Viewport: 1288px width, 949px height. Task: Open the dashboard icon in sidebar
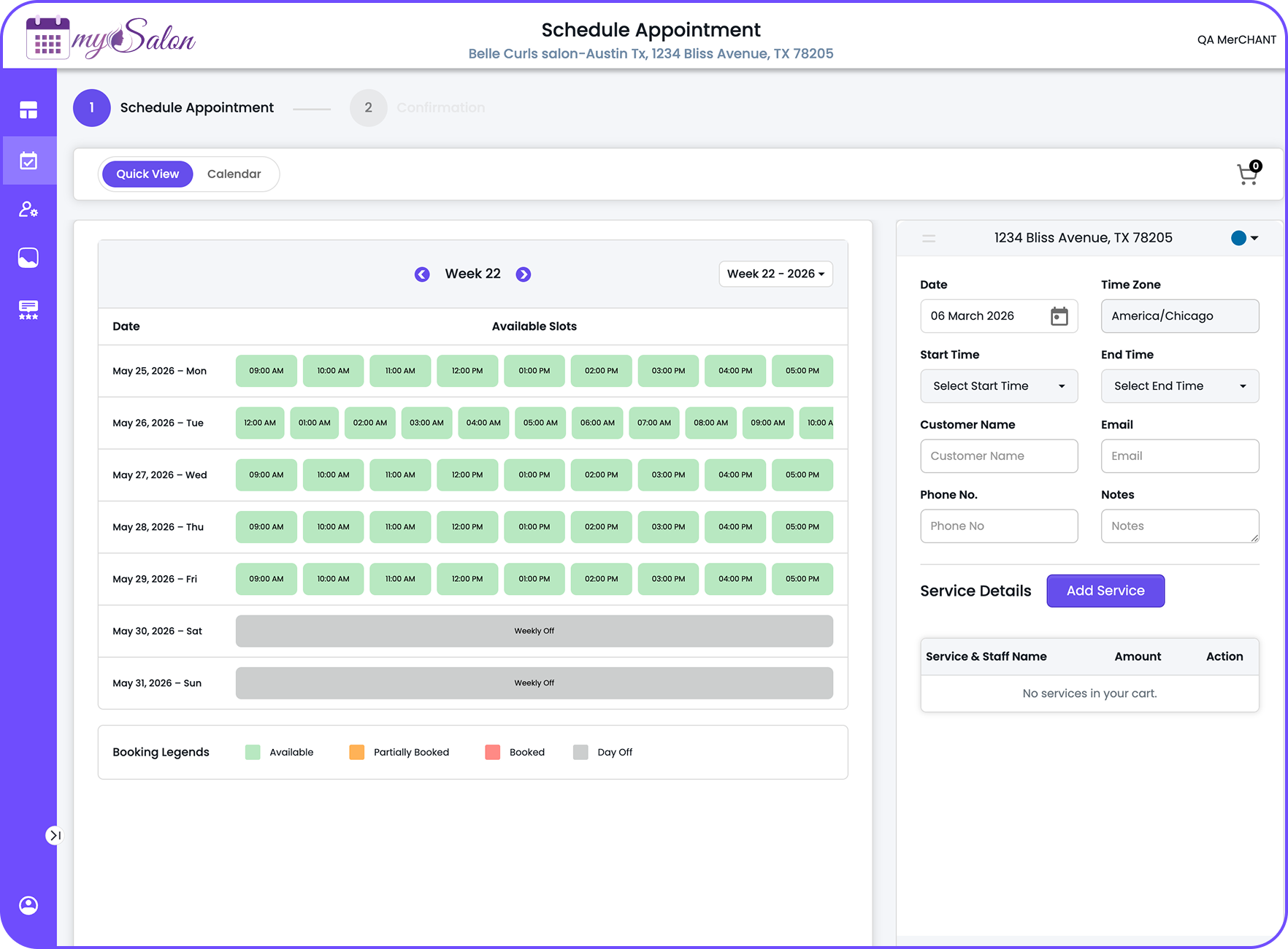(28, 110)
